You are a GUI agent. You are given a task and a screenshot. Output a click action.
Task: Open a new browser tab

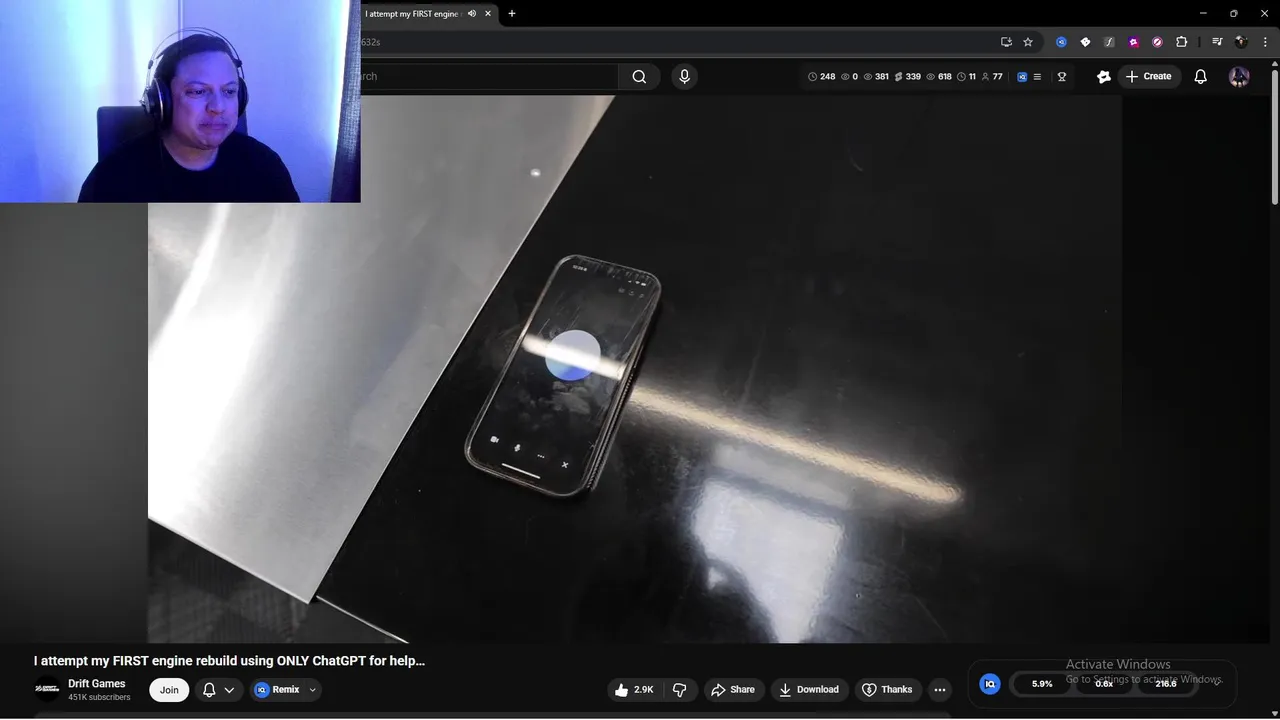tap(512, 14)
